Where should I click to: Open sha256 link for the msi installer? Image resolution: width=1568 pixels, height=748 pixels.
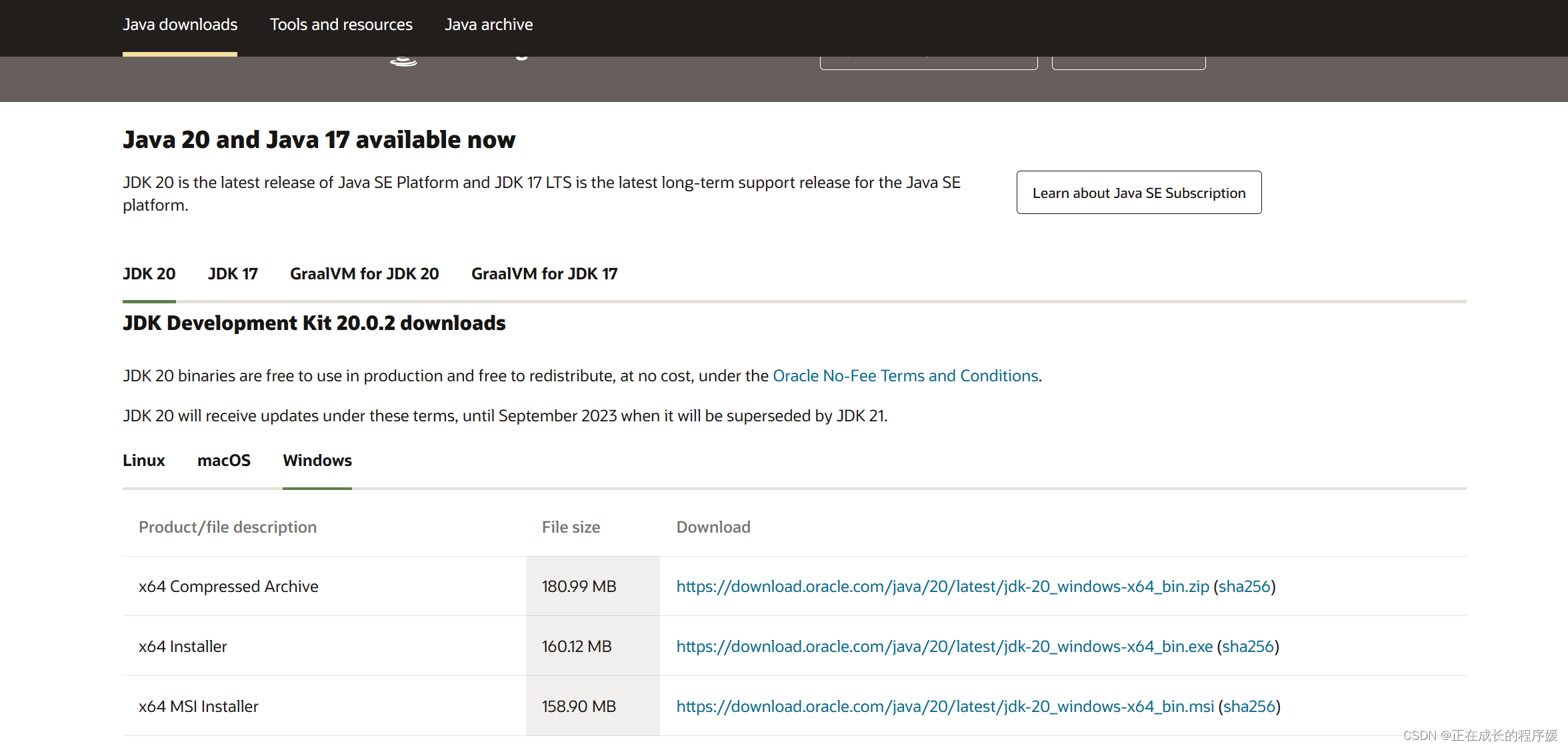[1249, 707]
